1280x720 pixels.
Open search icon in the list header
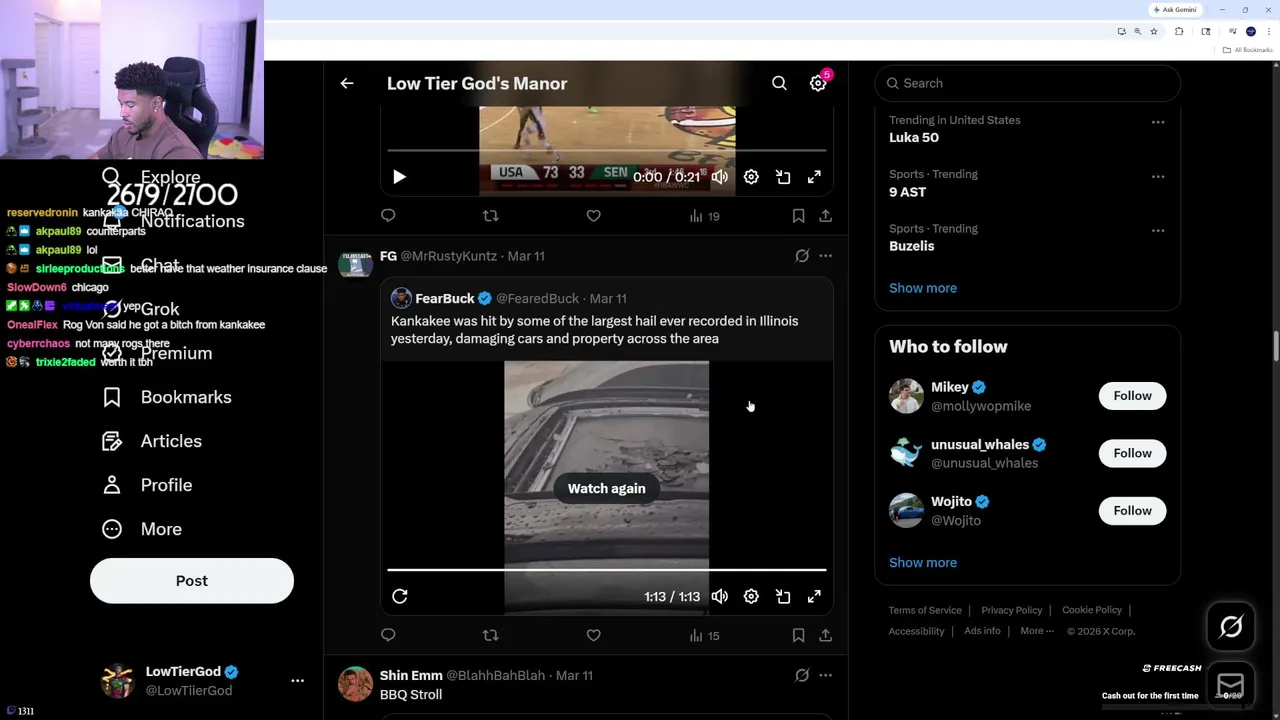click(x=779, y=84)
